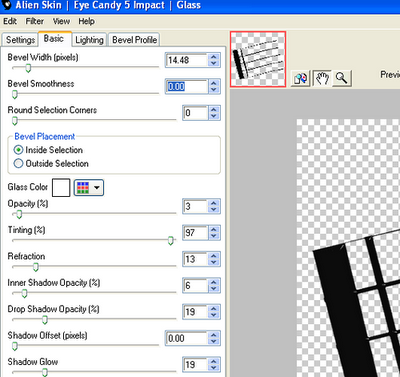Select the hand pan tool
Image resolution: width=400 pixels, height=377 pixels.
point(322,79)
